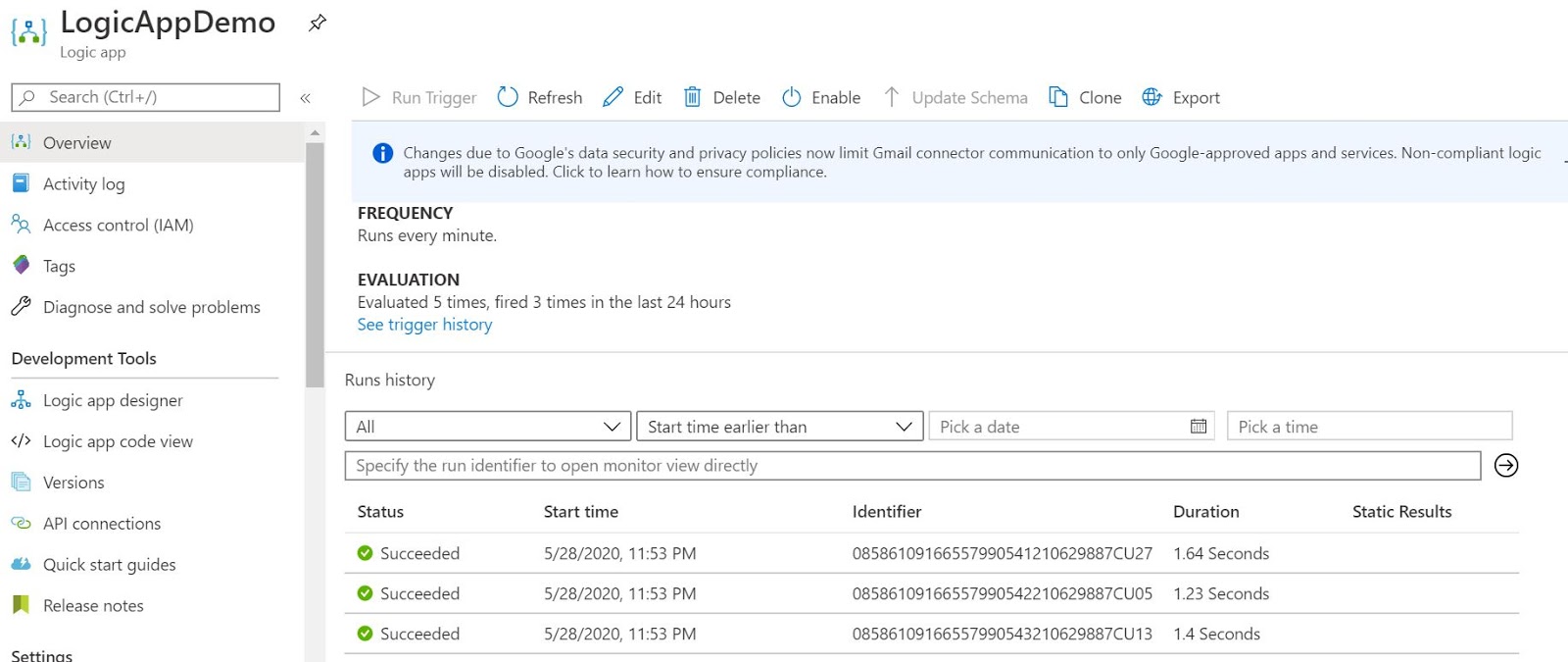Collapse the sidebar with double chevron
Viewport: 1568px width, 662px height.
tap(305, 98)
